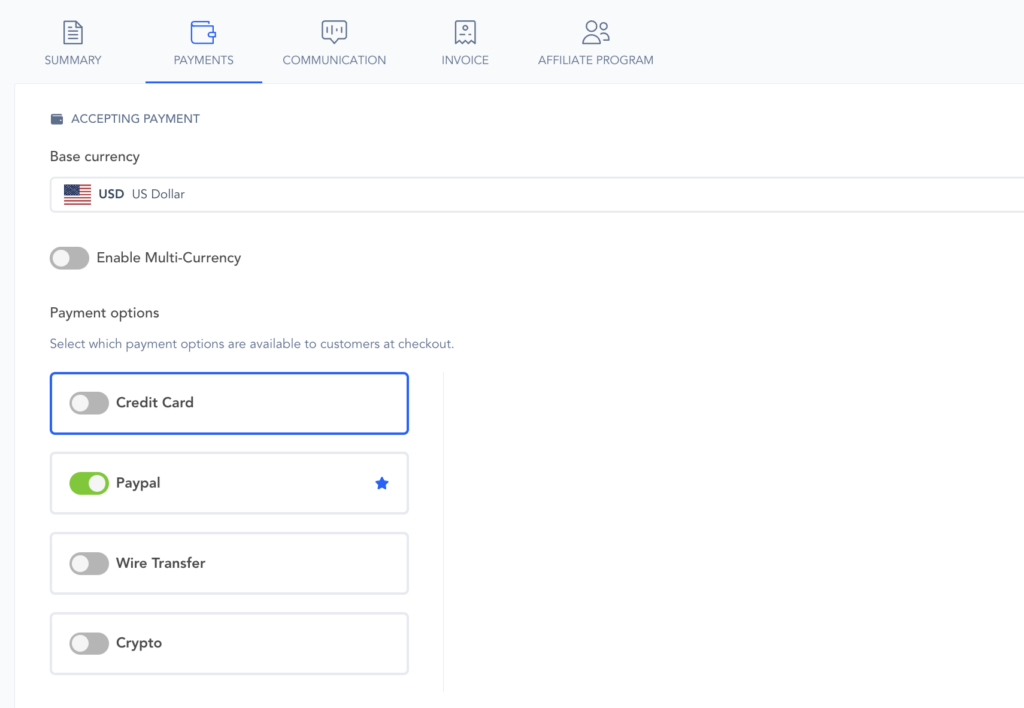Go to the Invoice tab label
The height and width of the screenshot is (708, 1024).
465,60
